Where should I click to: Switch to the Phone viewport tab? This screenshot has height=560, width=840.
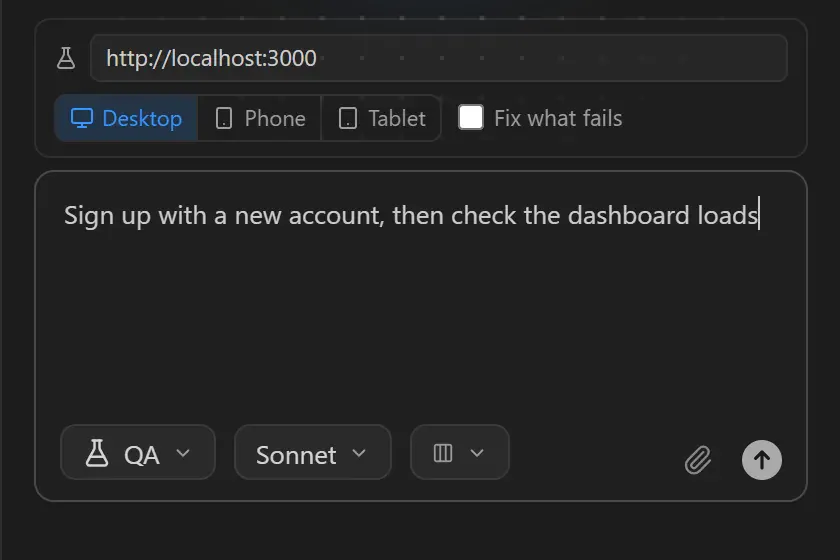[x=260, y=118]
